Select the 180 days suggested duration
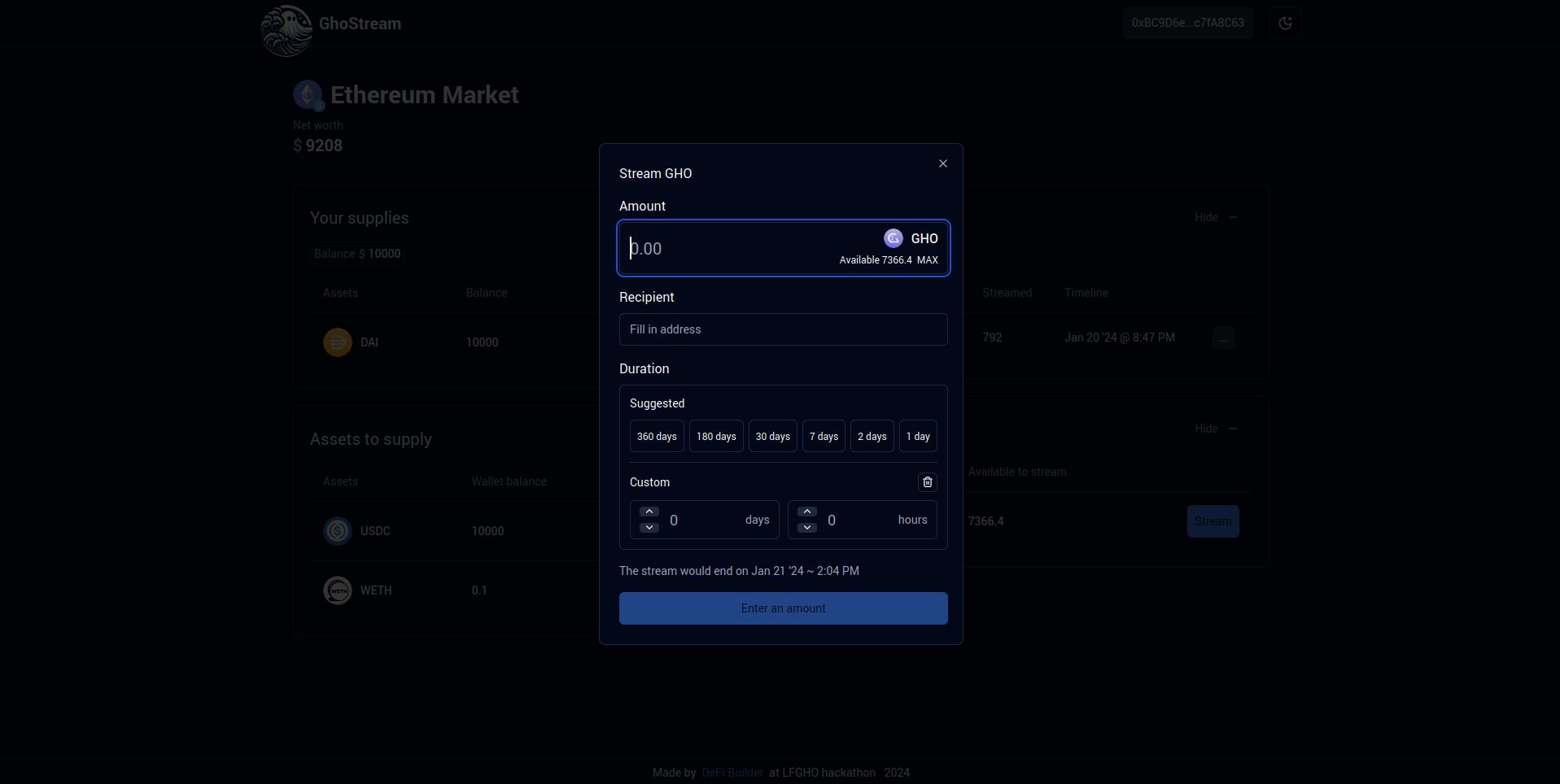 pyautogui.click(x=716, y=437)
